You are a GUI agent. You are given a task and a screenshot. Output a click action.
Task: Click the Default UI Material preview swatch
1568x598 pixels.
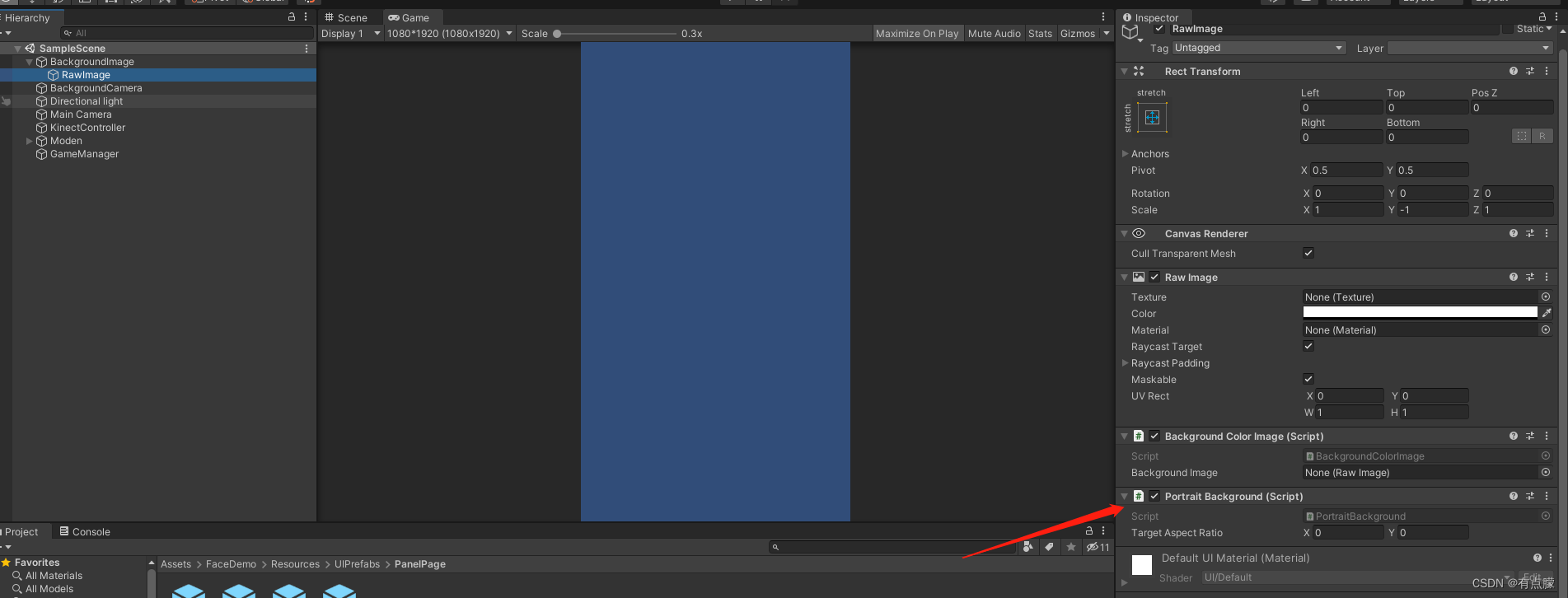click(1142, 565)
